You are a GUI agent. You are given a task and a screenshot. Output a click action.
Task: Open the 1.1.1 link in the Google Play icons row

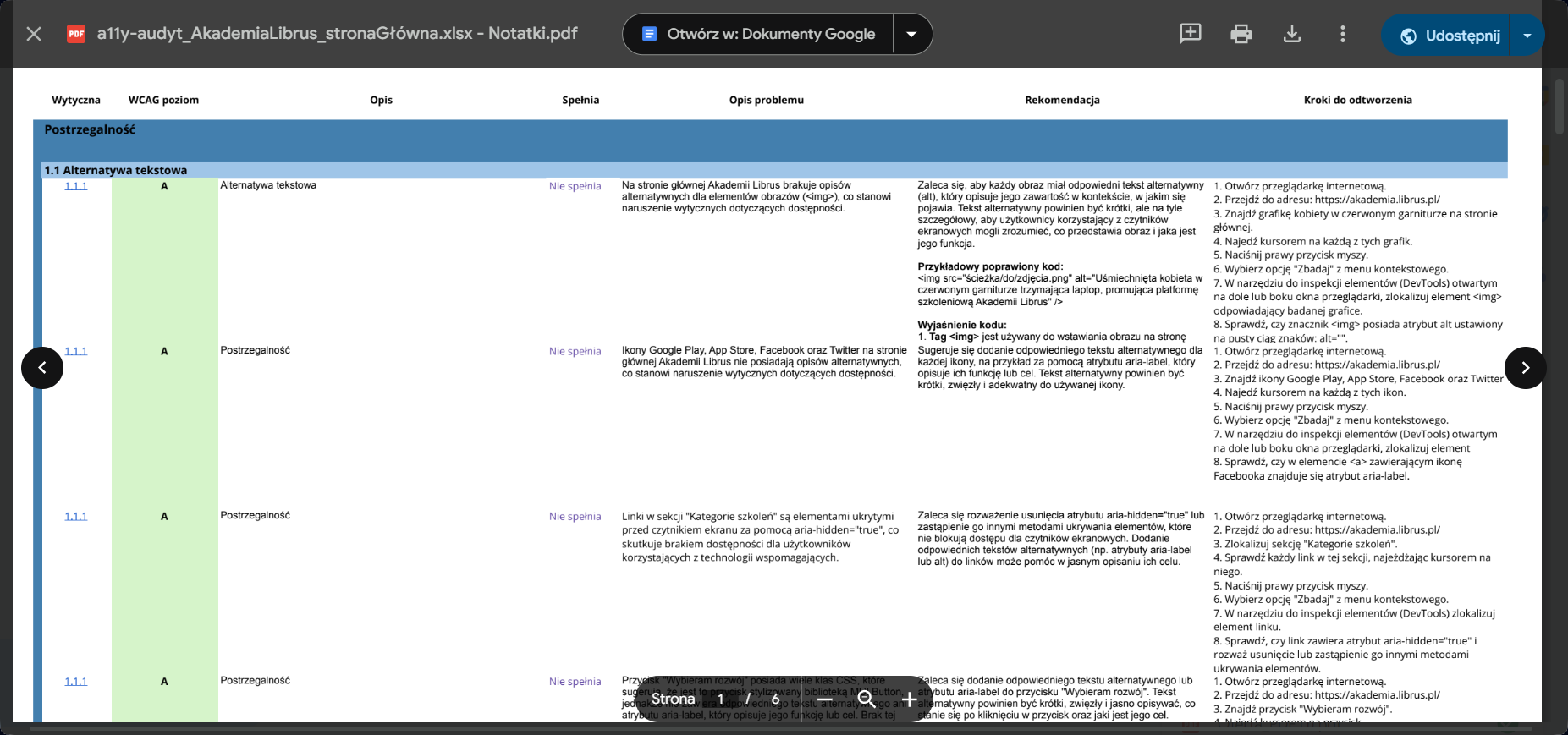pyautogui.click(x=76, y=351)
